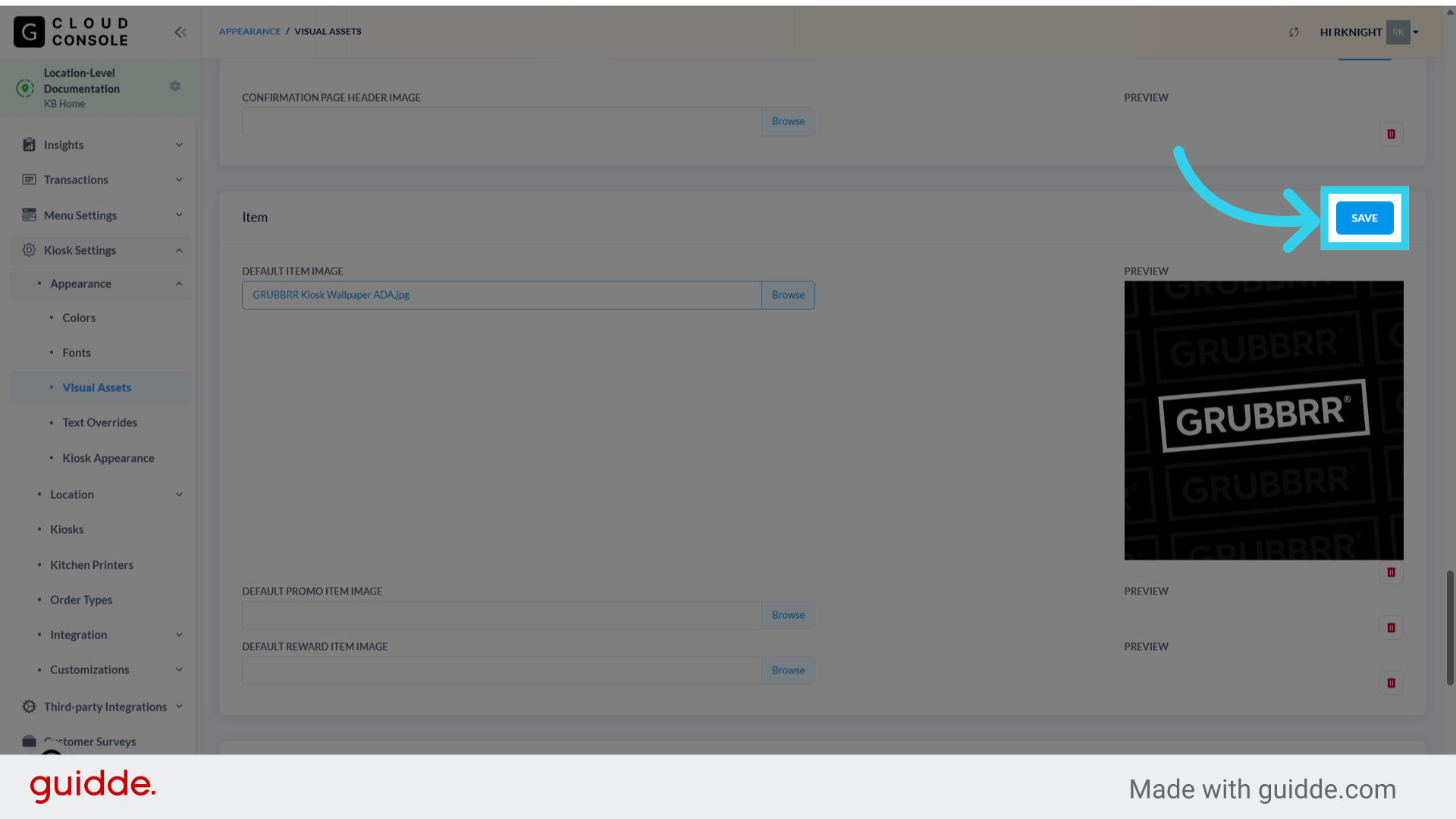Collapse the Appearance submenu chevron
Image resolution: width=1456 pixels, height=819 pixels.
point(179,284)
